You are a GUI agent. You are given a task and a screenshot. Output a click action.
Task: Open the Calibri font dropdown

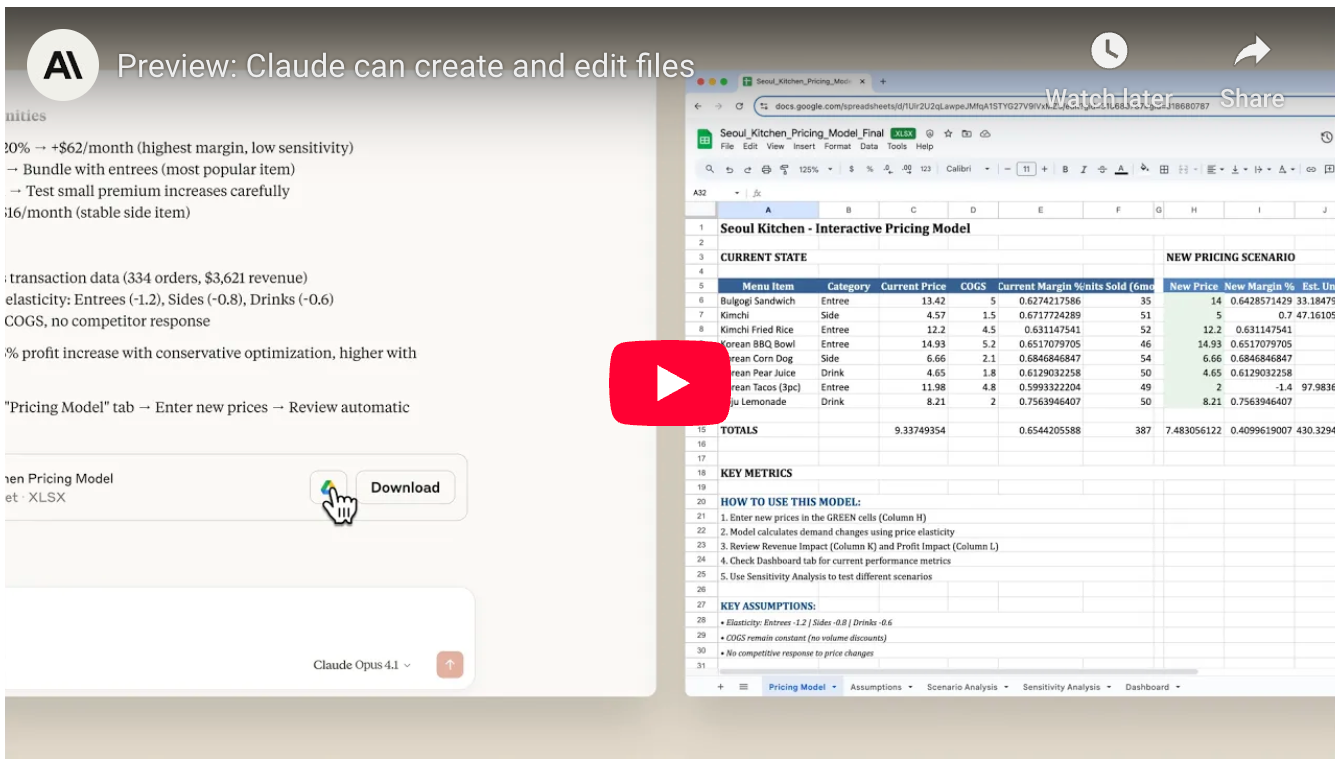(x=968, y=169)
